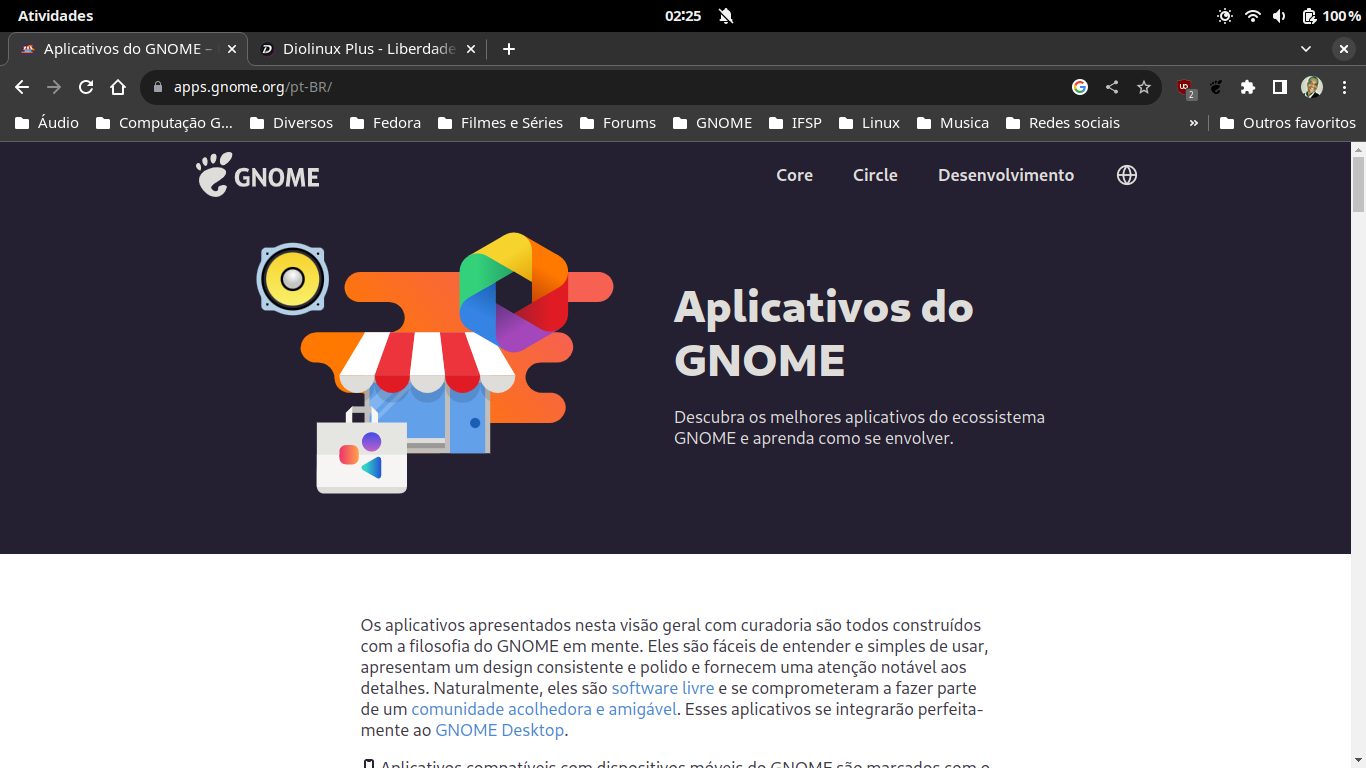Open the browser home page
The width and height of the screenshot is (1366, 768).
[118, 87]
